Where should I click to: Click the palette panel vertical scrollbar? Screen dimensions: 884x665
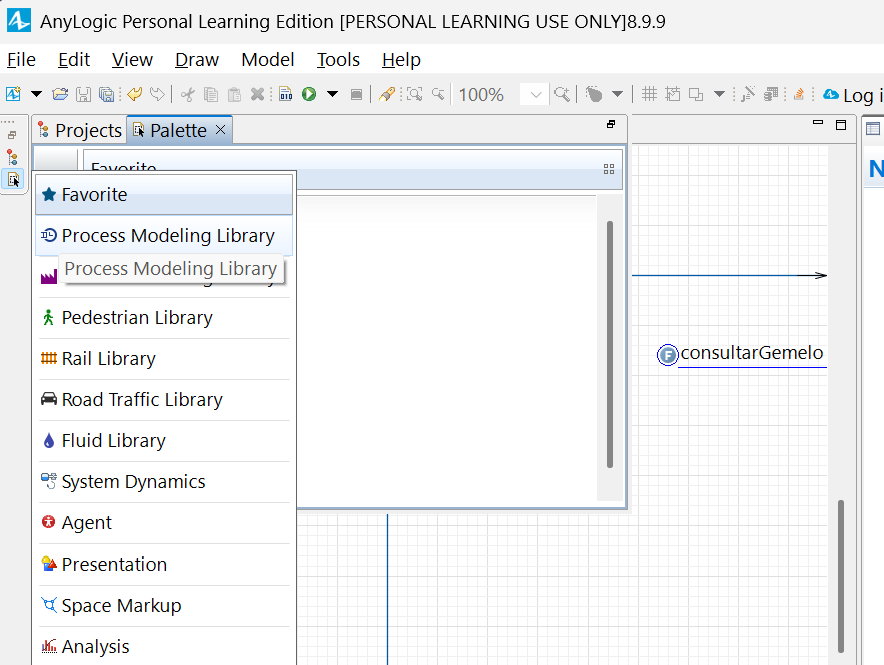609,344
